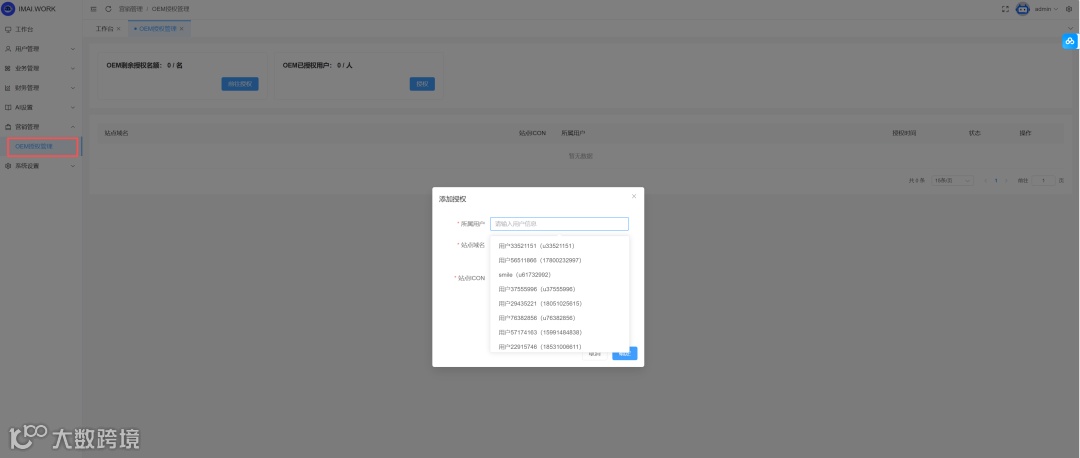Expand AI设置 in the sidebar
This screenshot has height=458, width=1080.
pos(41,107)
